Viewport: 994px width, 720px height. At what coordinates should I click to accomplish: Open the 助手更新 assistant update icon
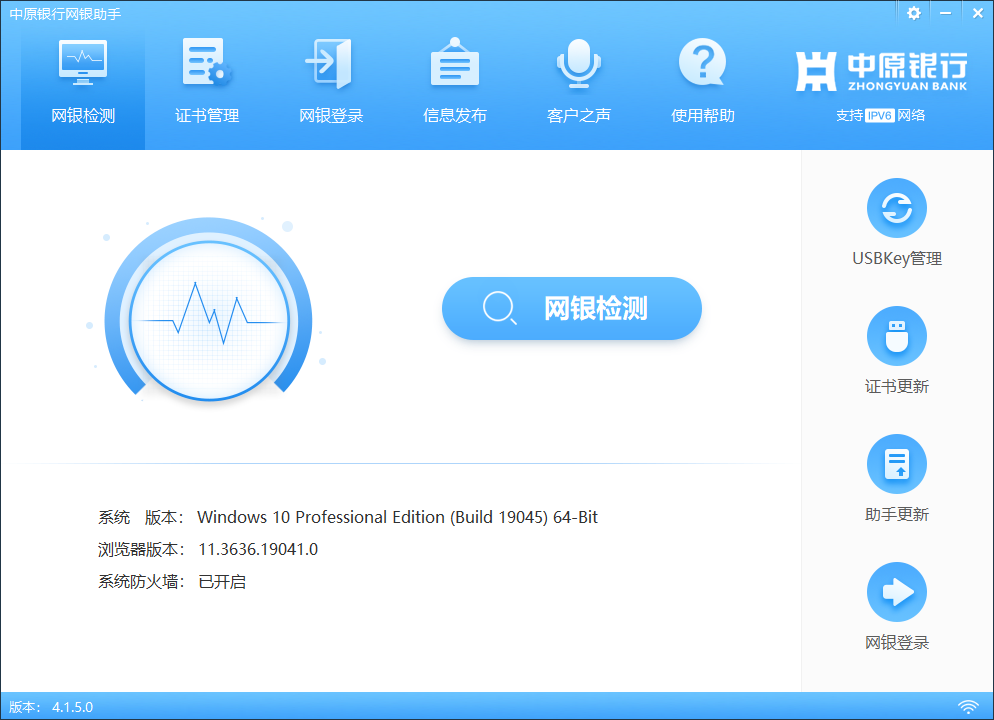click(x=896, y=463)
